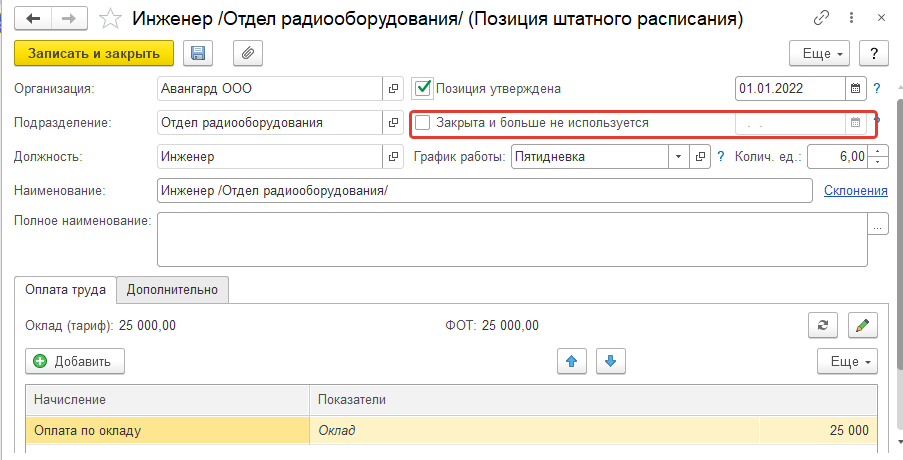Move accrual row down with arrow
This screenshot has width=903, height=460.
point(610,361)
